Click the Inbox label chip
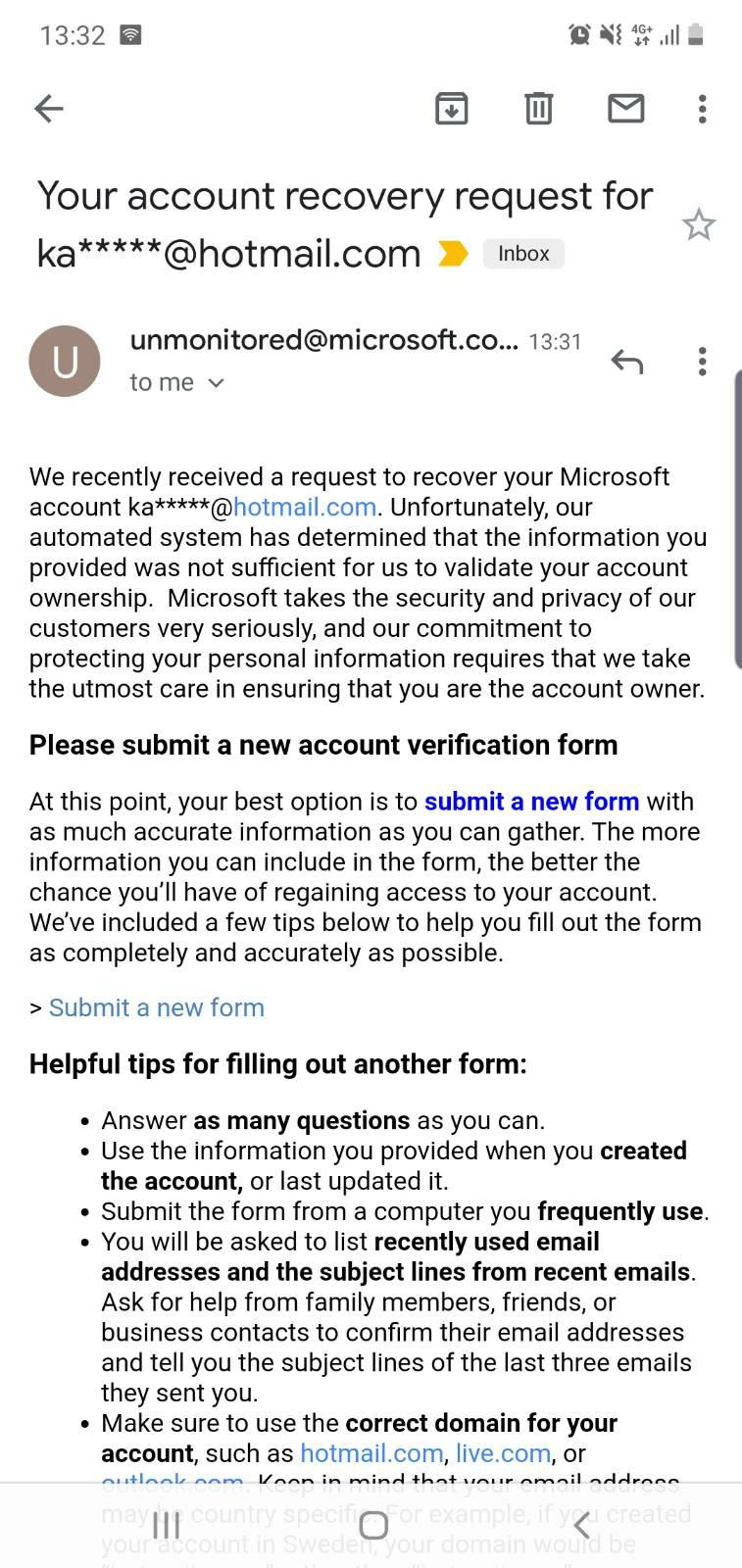 pos(523,254)
